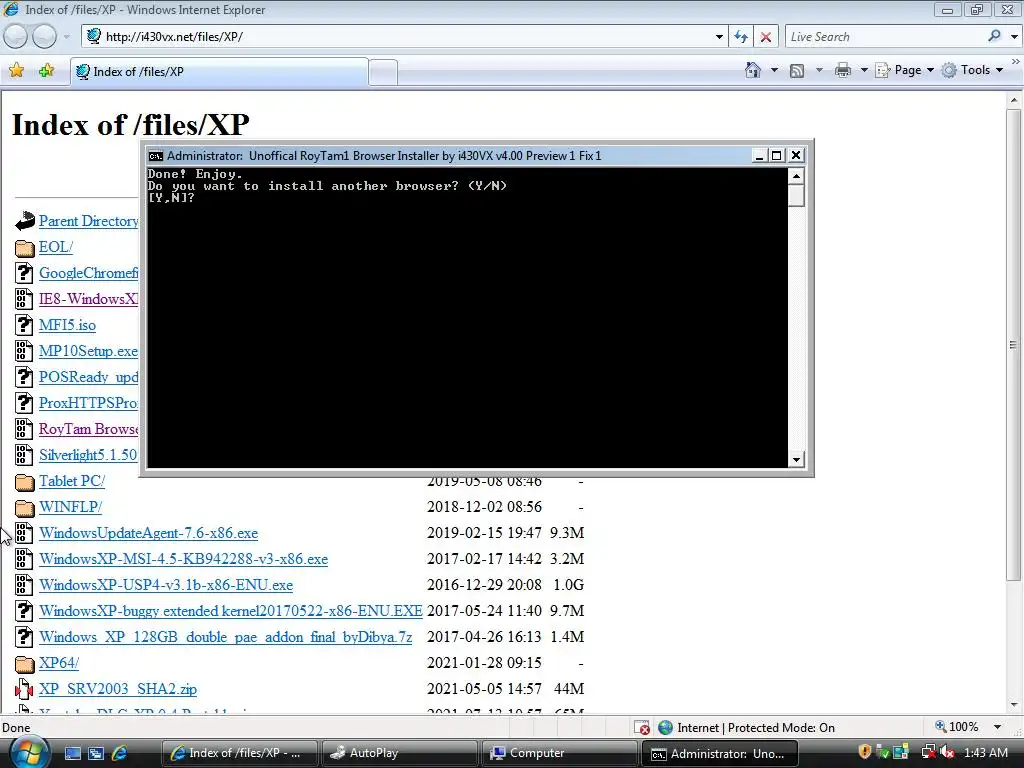Open the search provider options dropdown
The image size is (1024, 768).
pyautogui.click(x=1014, y=37)
